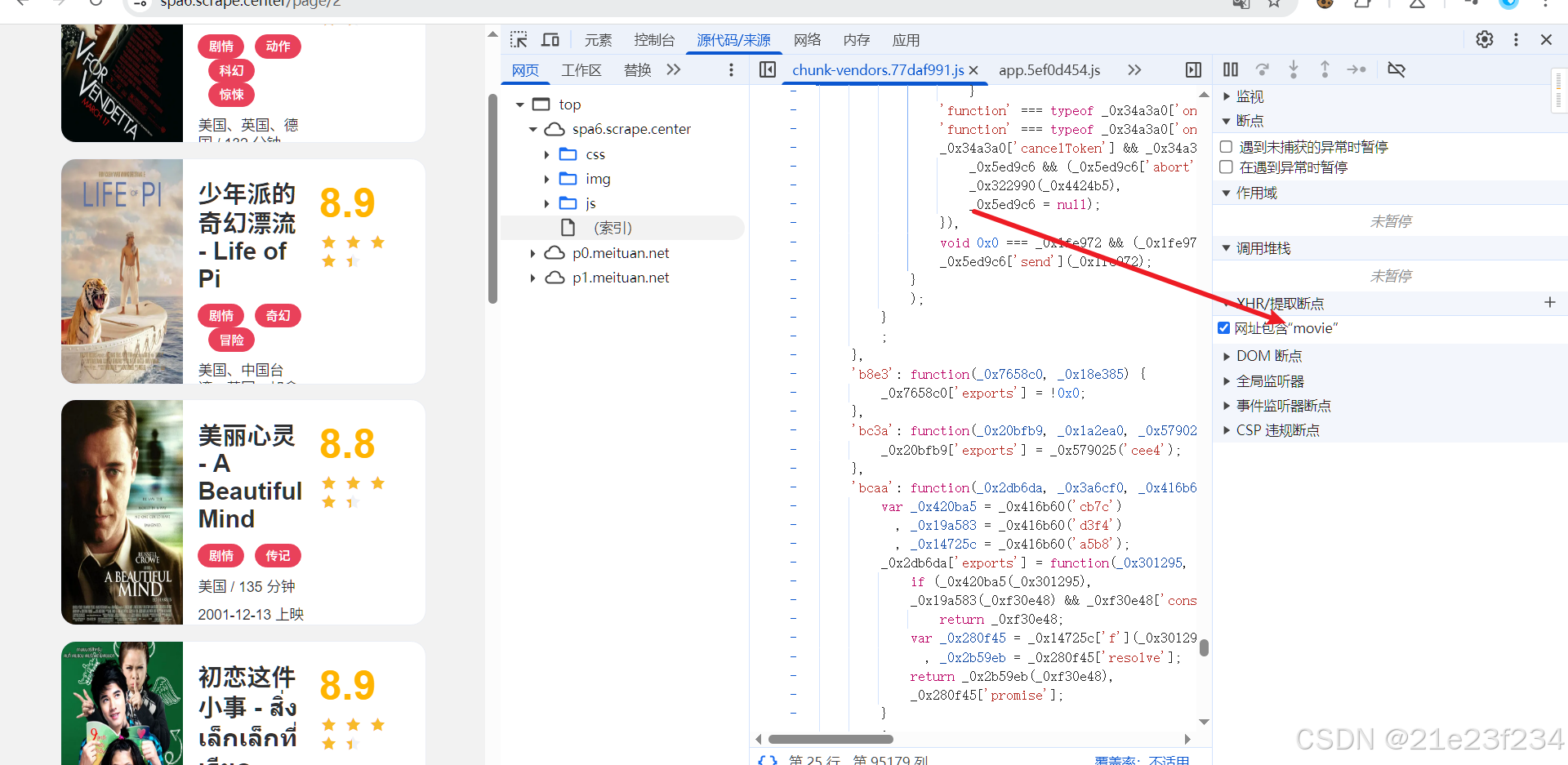Expand the 事件监听器断点 section
The image size is (1568, 765).
tap(1226, 406)
